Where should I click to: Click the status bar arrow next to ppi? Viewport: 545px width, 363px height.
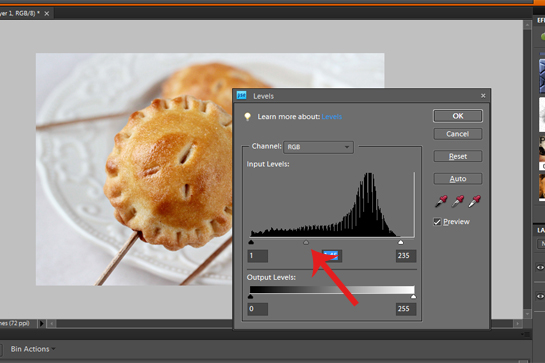click(x=41, y=323)
